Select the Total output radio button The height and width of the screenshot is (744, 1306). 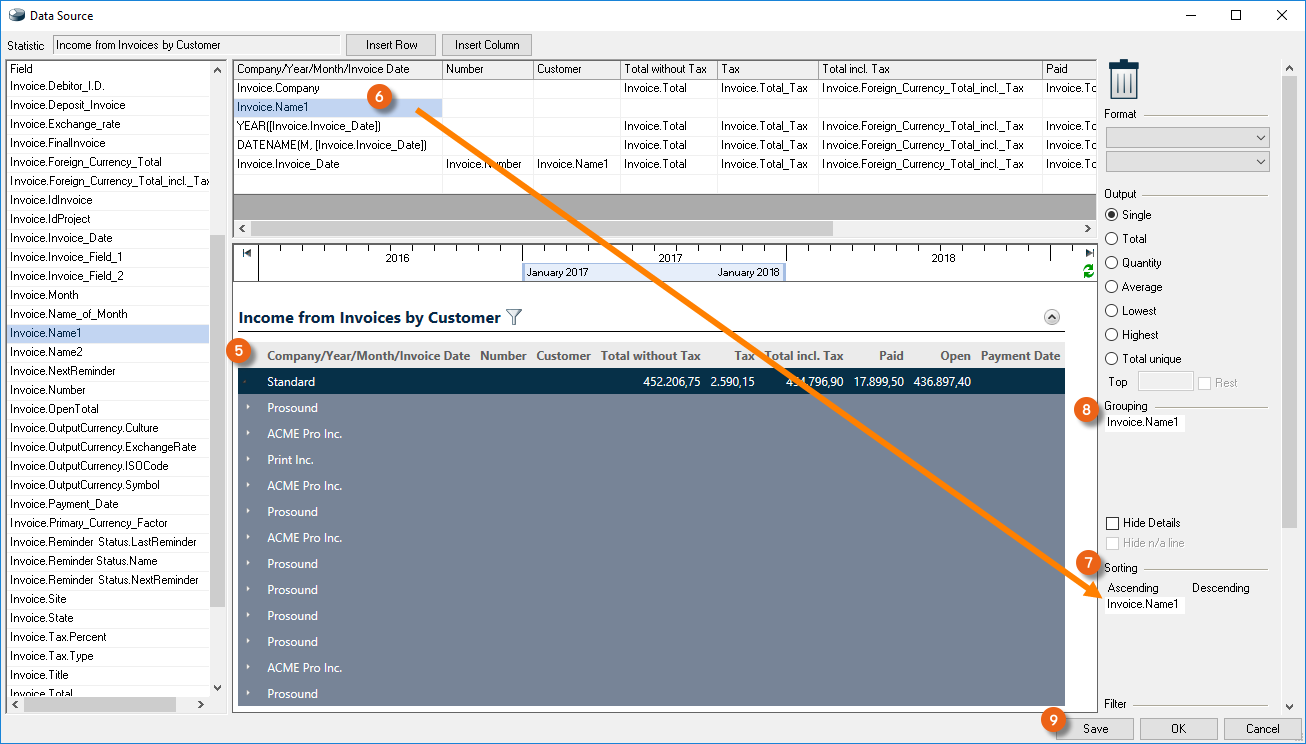click(1111, 239)
